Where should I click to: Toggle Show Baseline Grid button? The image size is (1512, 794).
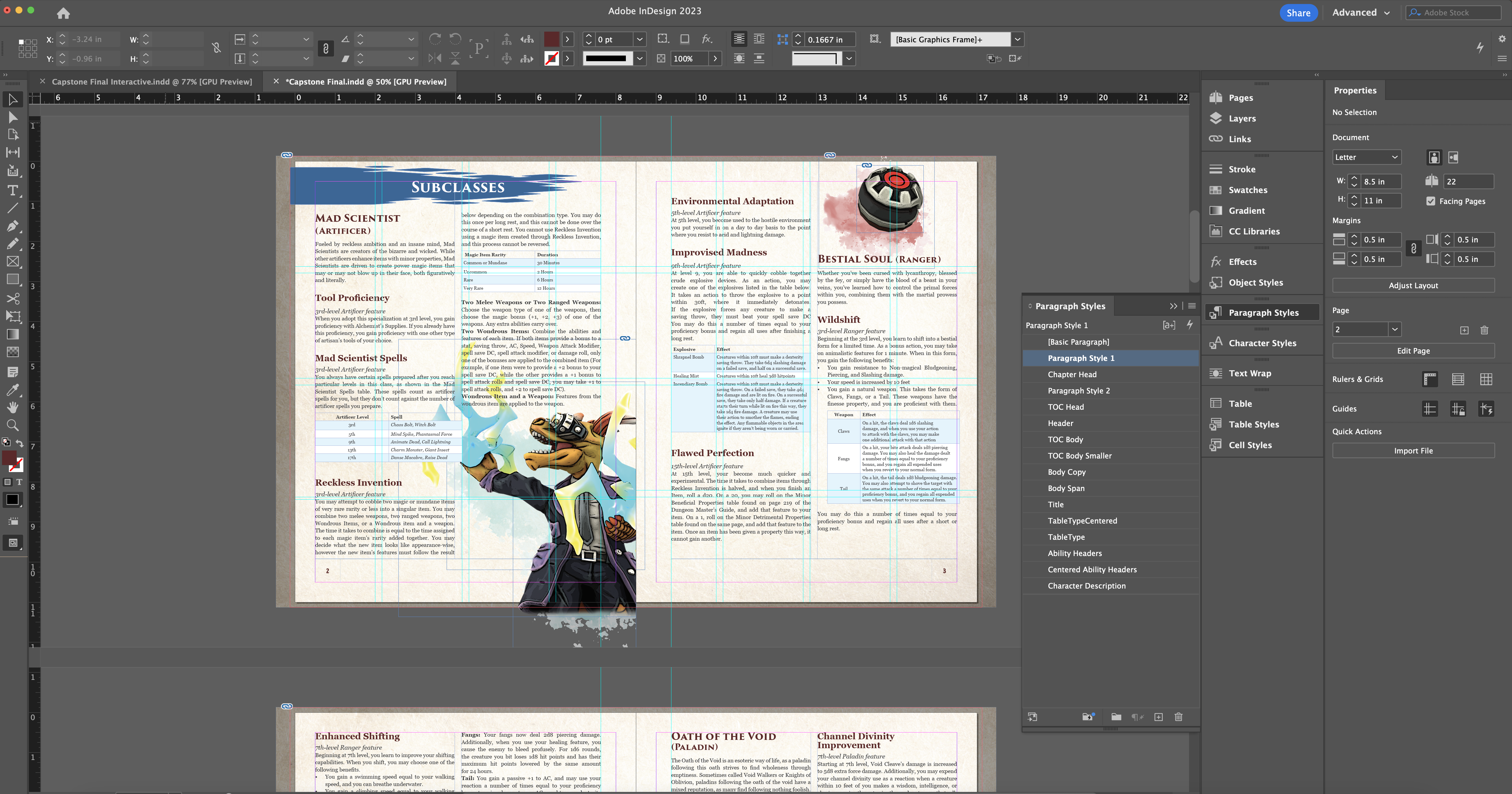click(x=1458, y=379)
